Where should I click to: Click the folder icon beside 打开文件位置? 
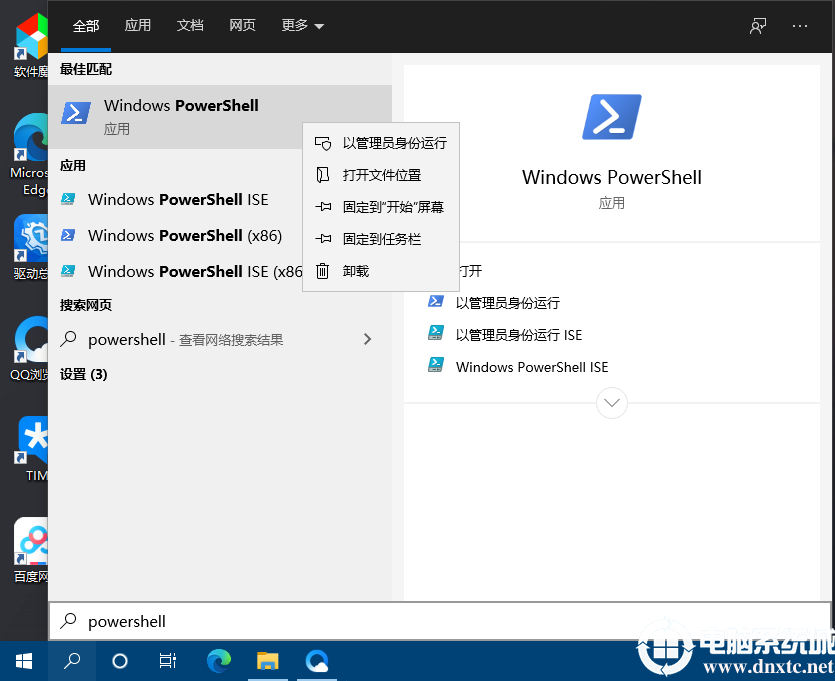[323, 175]
